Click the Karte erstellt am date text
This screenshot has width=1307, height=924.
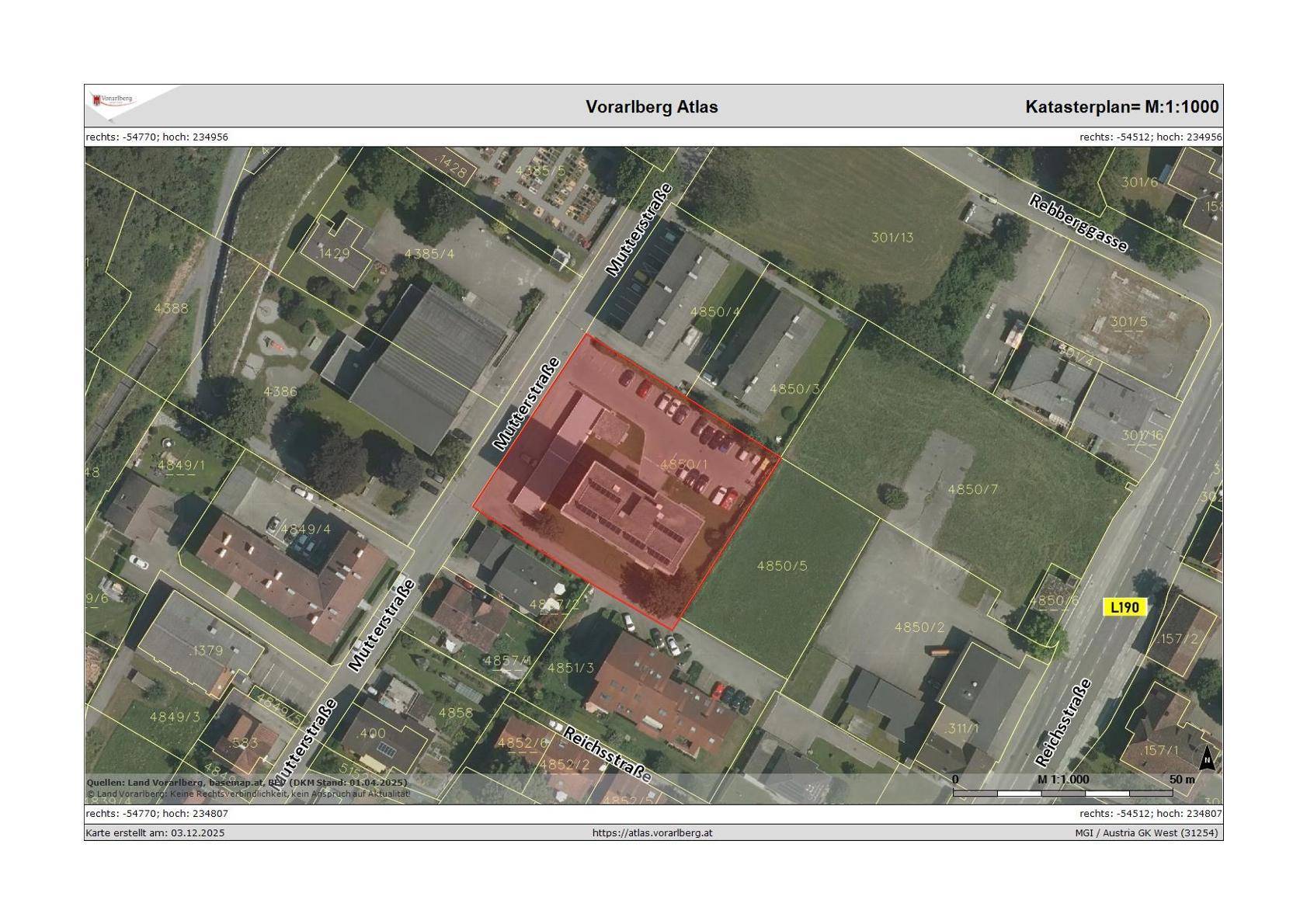pyautogui.click(x=155, y=832)
